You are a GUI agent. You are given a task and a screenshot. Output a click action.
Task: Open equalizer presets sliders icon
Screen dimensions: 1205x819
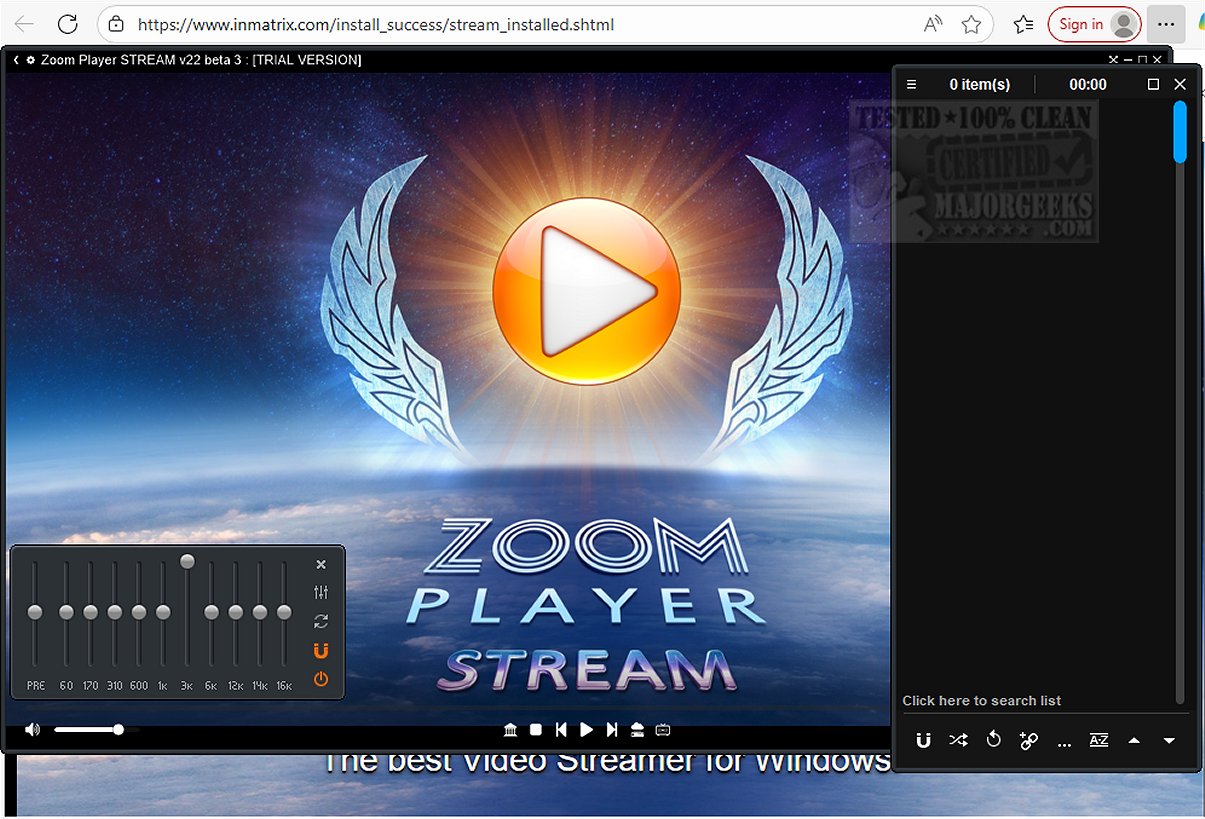pyautogui.click(x=321, y=593)
